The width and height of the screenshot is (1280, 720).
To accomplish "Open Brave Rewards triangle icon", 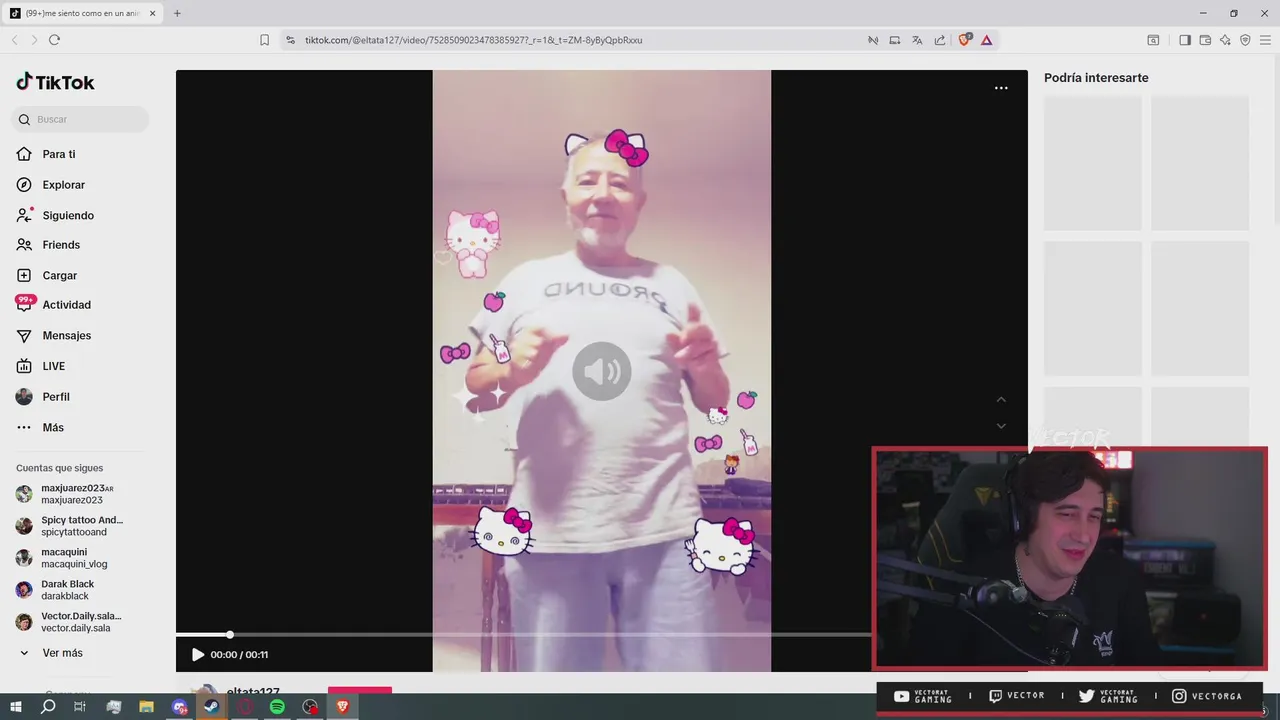I will (986, 40).
